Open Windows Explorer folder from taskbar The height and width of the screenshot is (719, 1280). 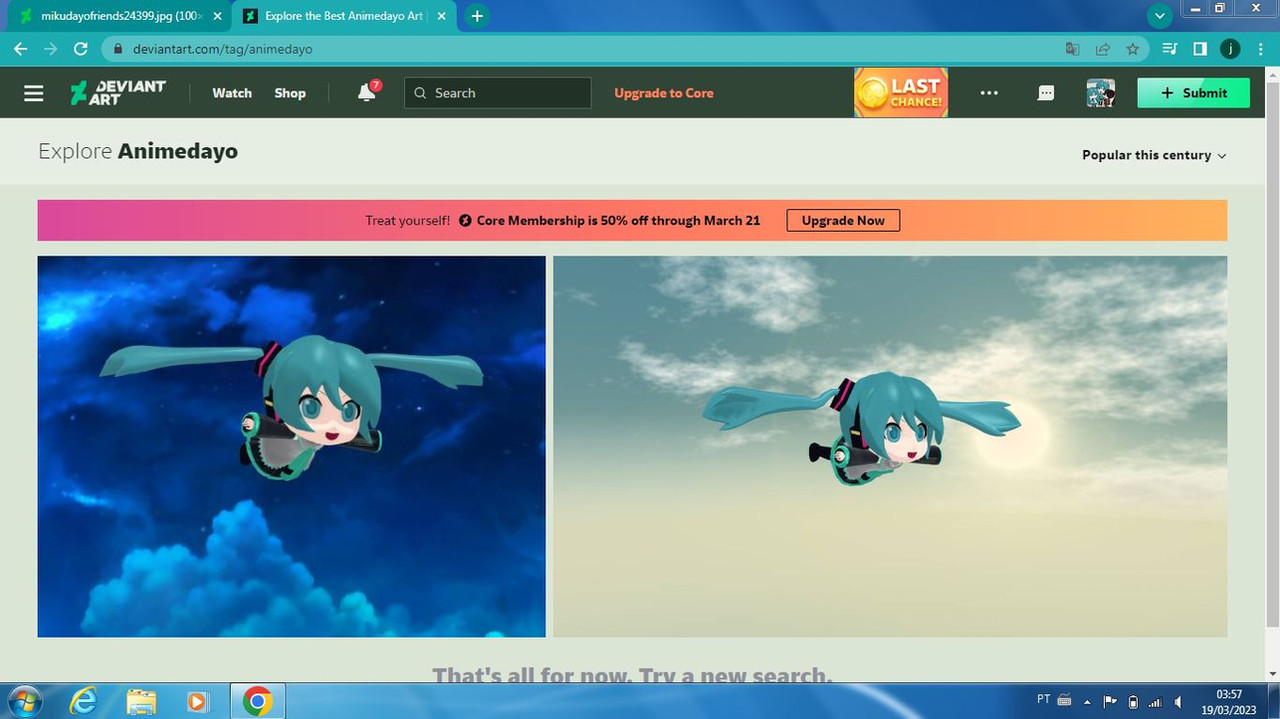(141, 701)
